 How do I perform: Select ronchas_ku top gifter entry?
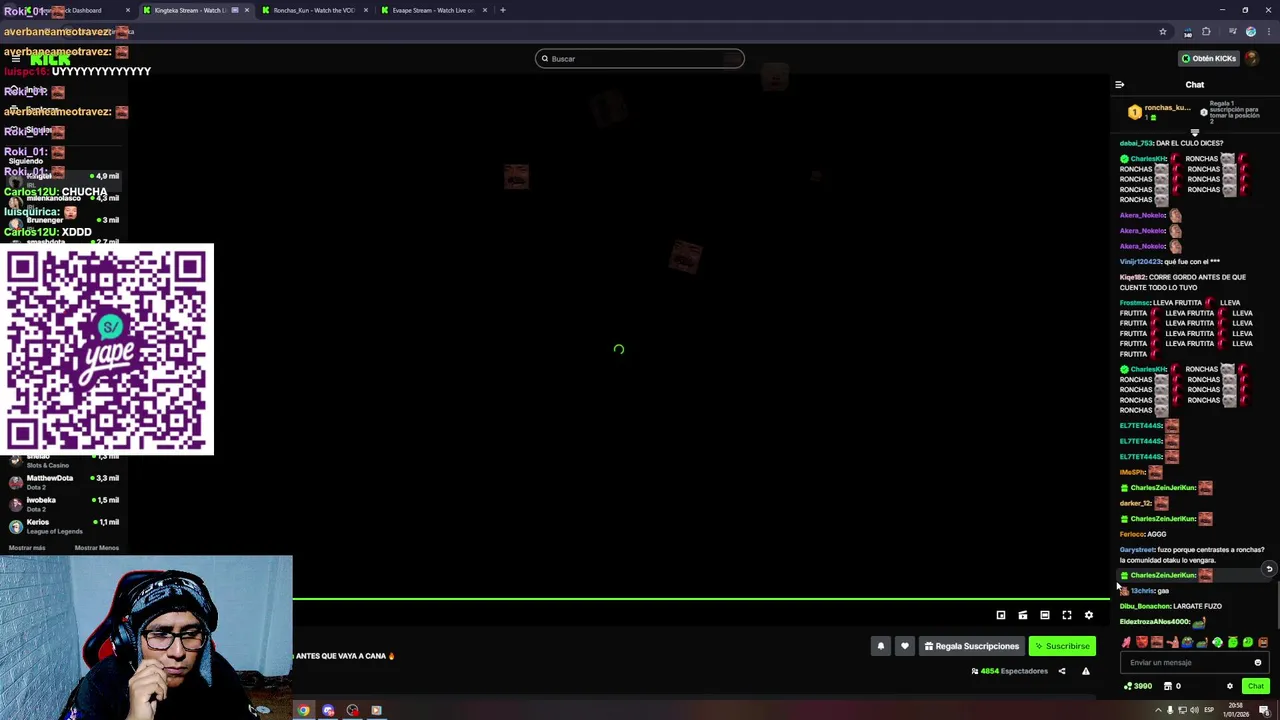click(1159, 112)
